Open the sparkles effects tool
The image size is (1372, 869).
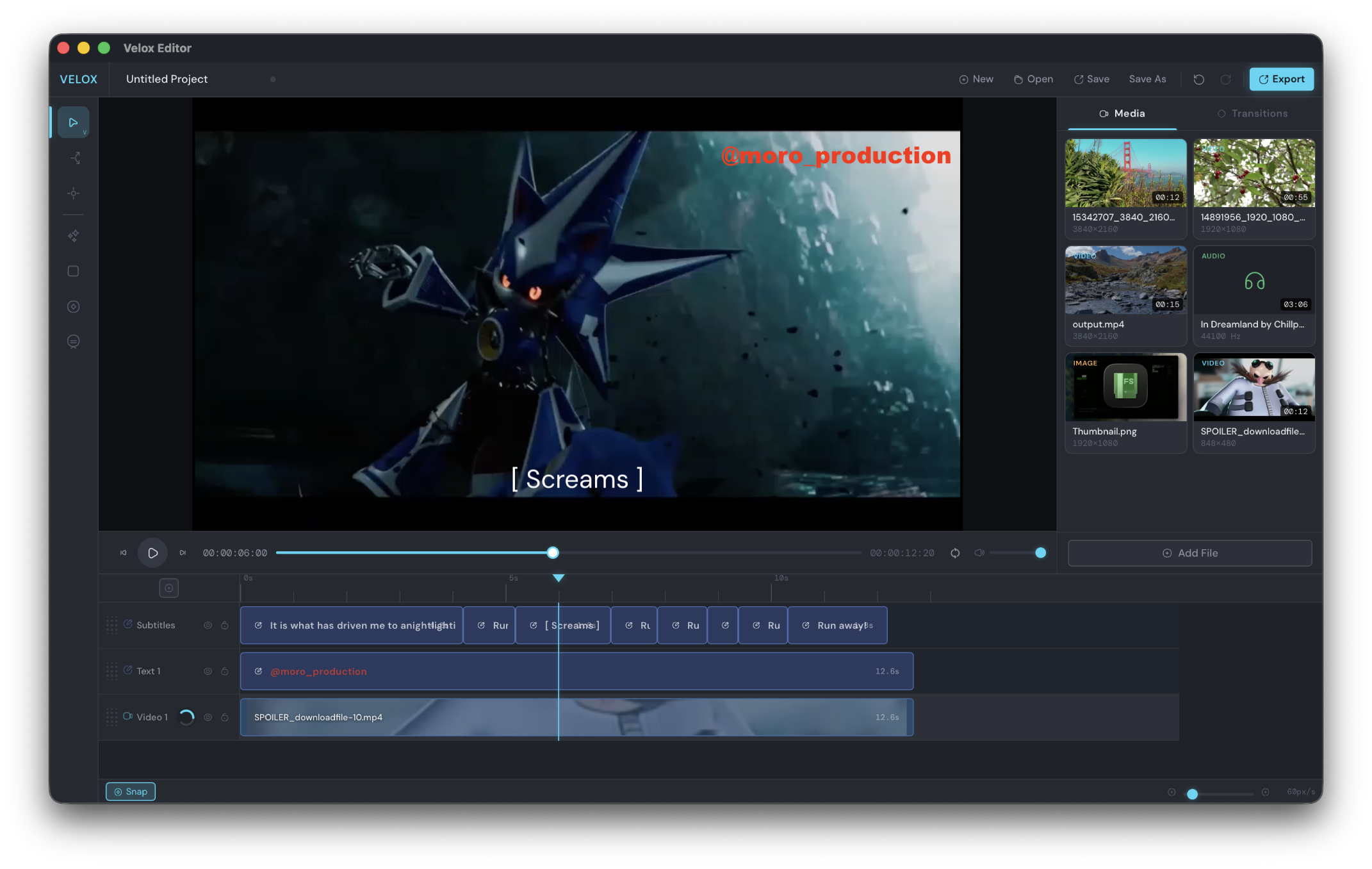74,236
